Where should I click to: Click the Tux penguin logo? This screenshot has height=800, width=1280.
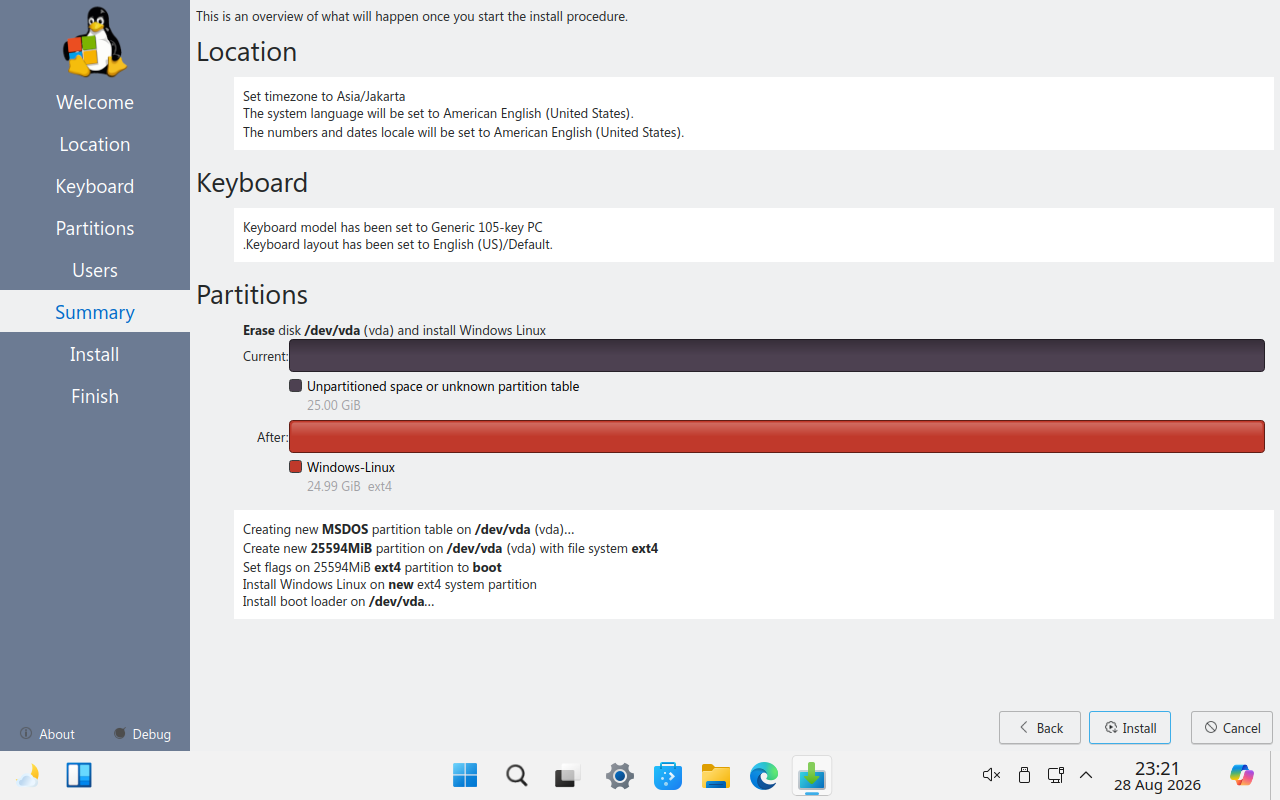click(x=95, y=42)
